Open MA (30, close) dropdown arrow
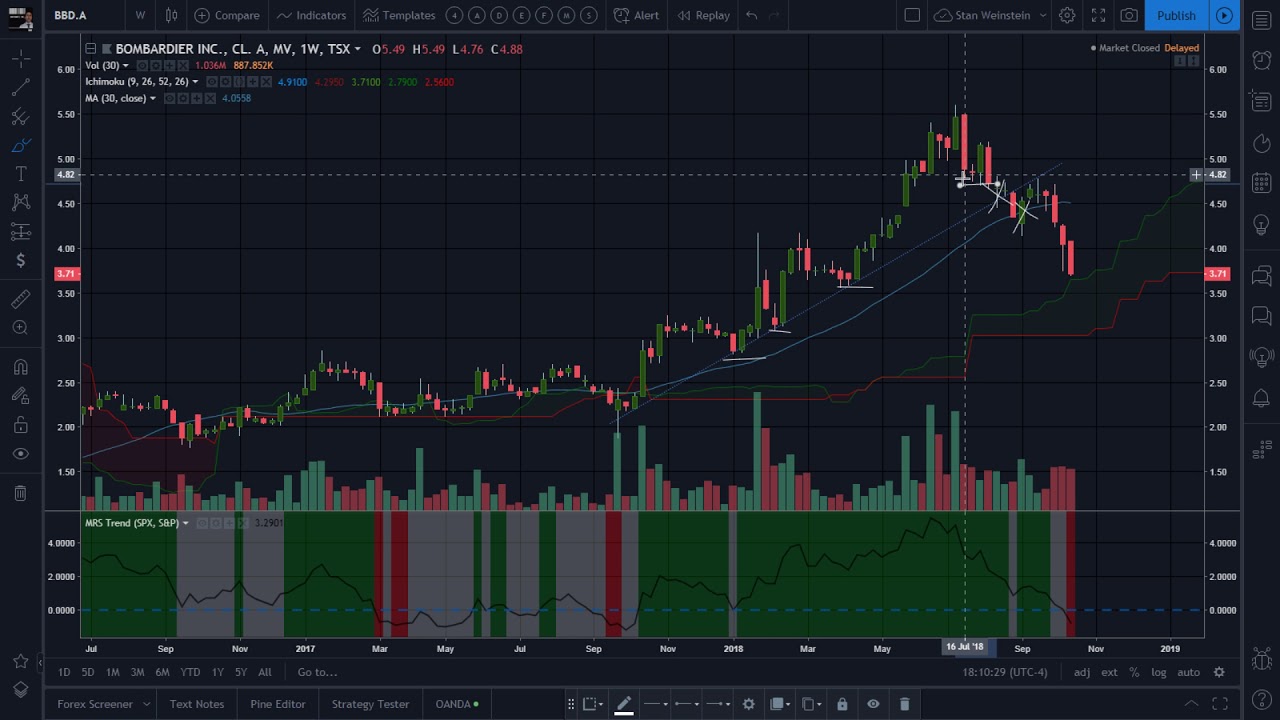 (153, 98)
